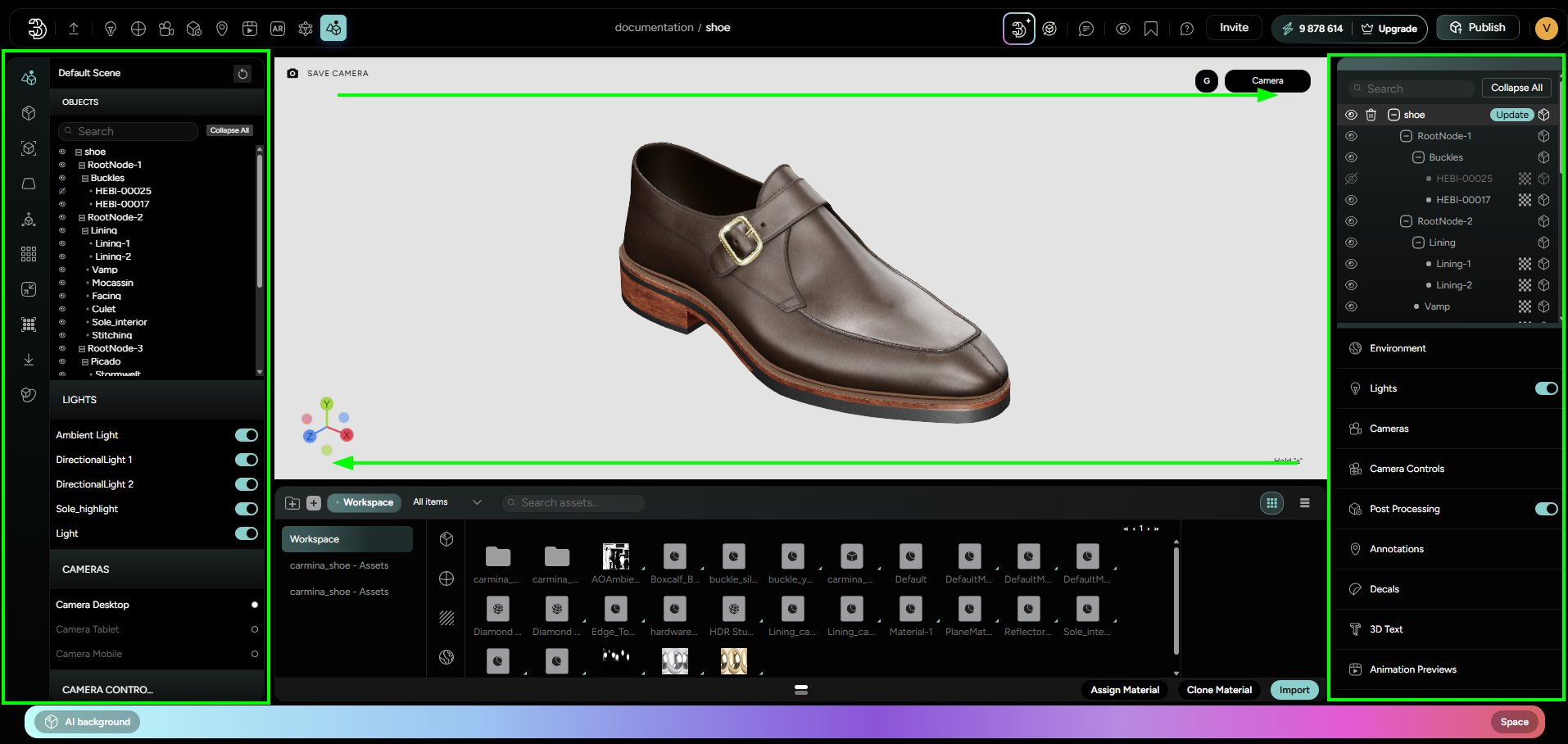
Task: Open the help question mark icon
Action: (x=1186, y=29)
